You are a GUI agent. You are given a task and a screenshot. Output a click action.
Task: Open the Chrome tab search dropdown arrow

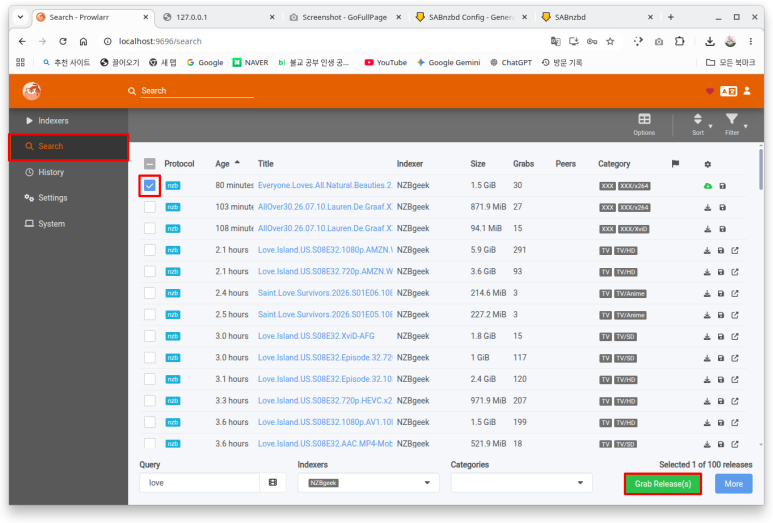(20, 17)
